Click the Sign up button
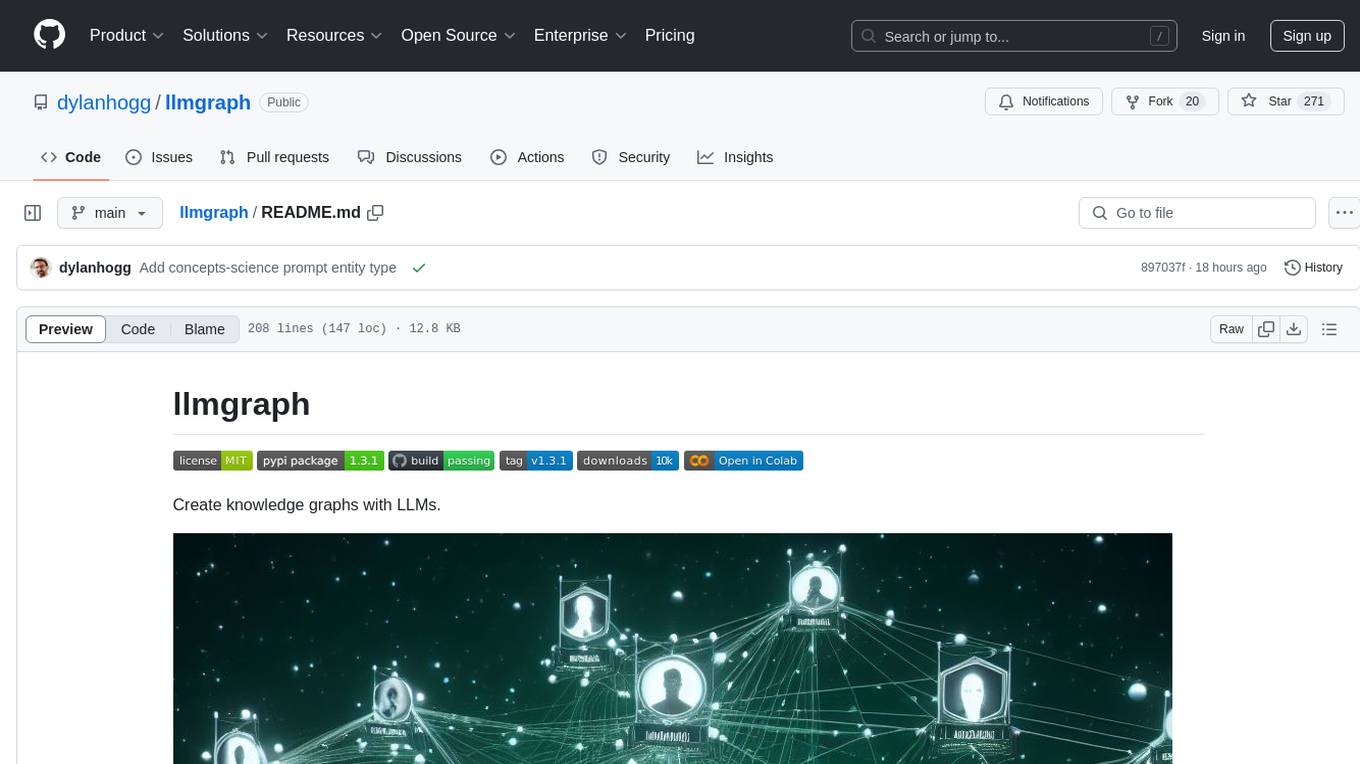 [x=1307, y=36]
